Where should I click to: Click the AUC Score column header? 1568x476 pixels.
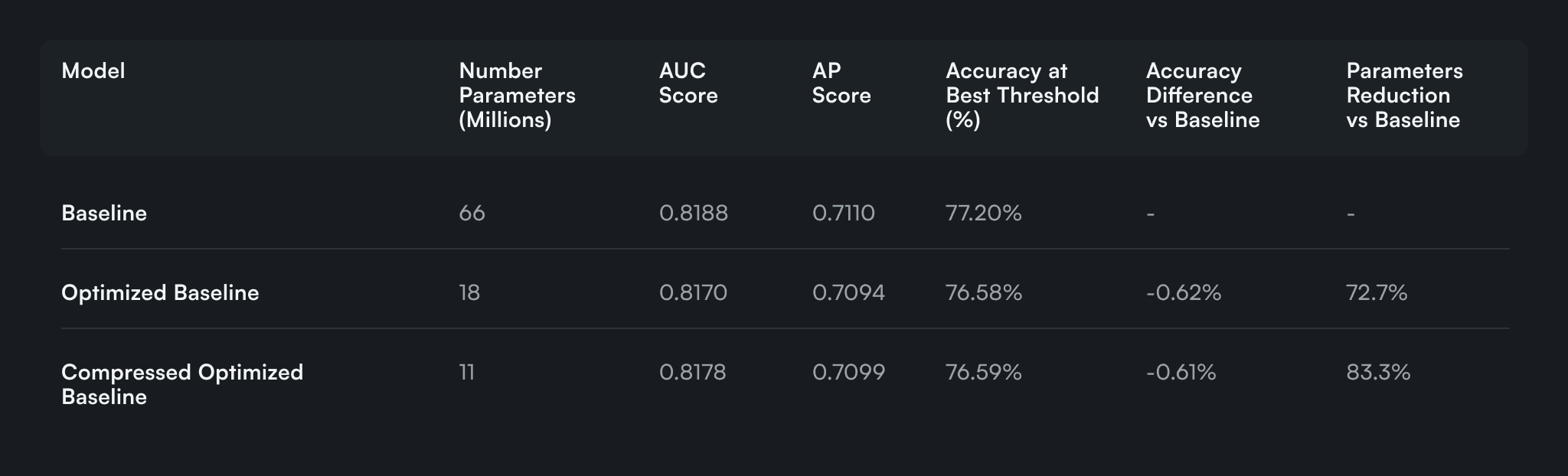688,83
